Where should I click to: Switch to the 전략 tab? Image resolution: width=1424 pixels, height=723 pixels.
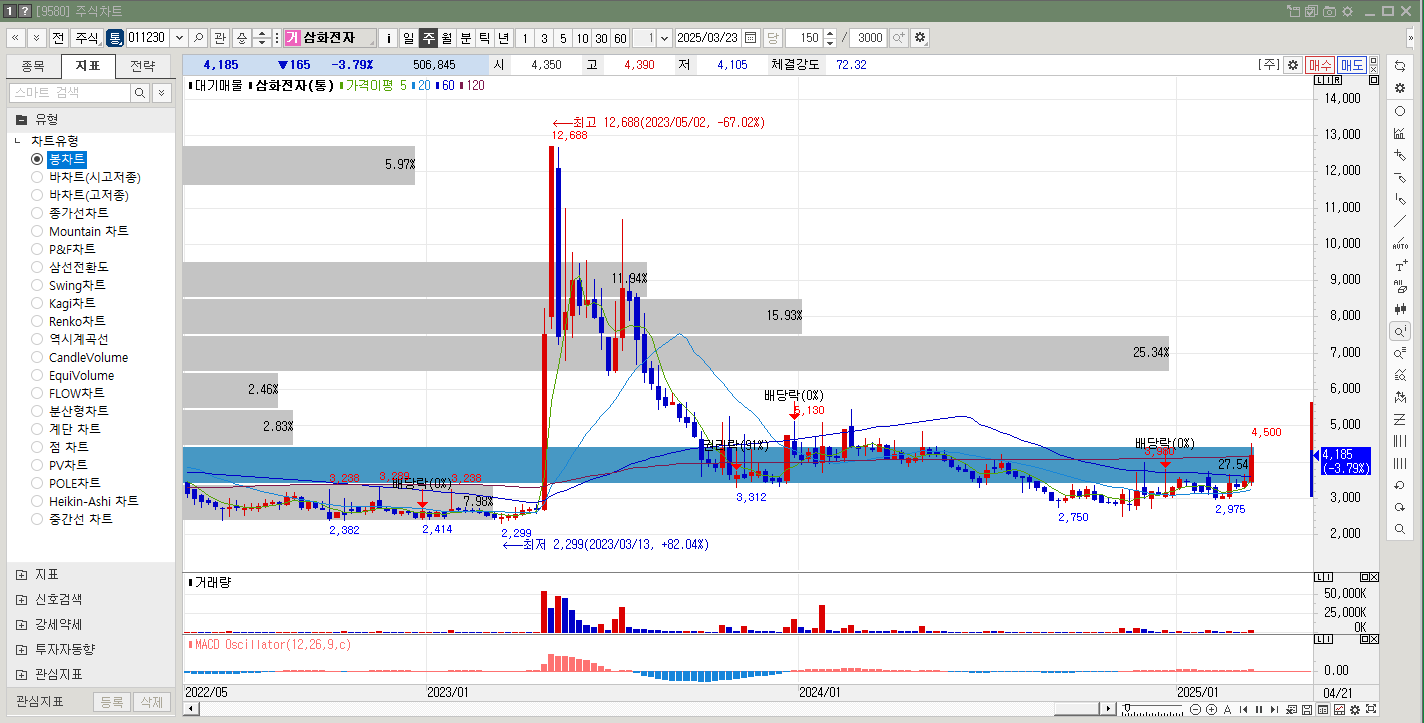[143, 67]
